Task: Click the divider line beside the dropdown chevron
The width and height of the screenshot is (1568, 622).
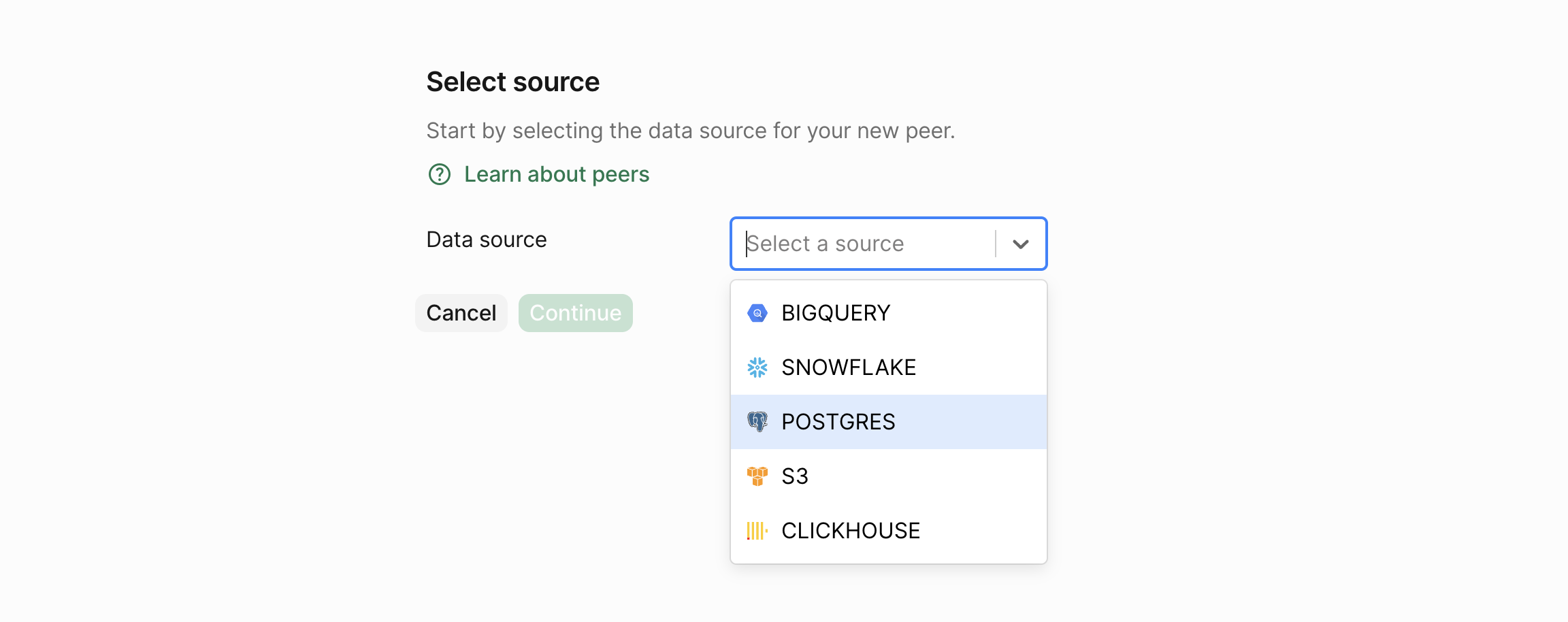Action: [x=996, y=244]
